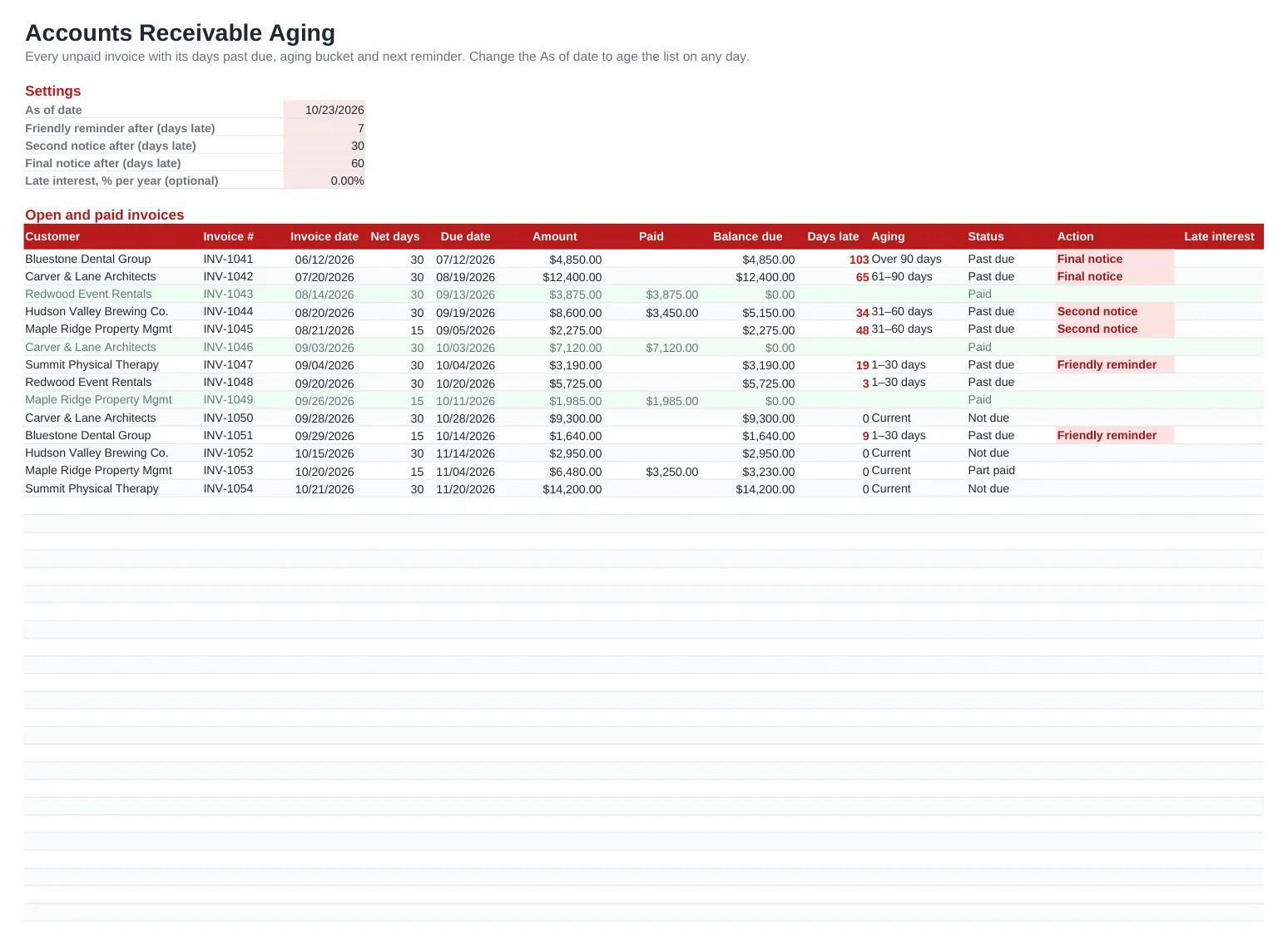
Task: Select the amount $12,400.00 for INV-1042
Action: coord(572,277)
